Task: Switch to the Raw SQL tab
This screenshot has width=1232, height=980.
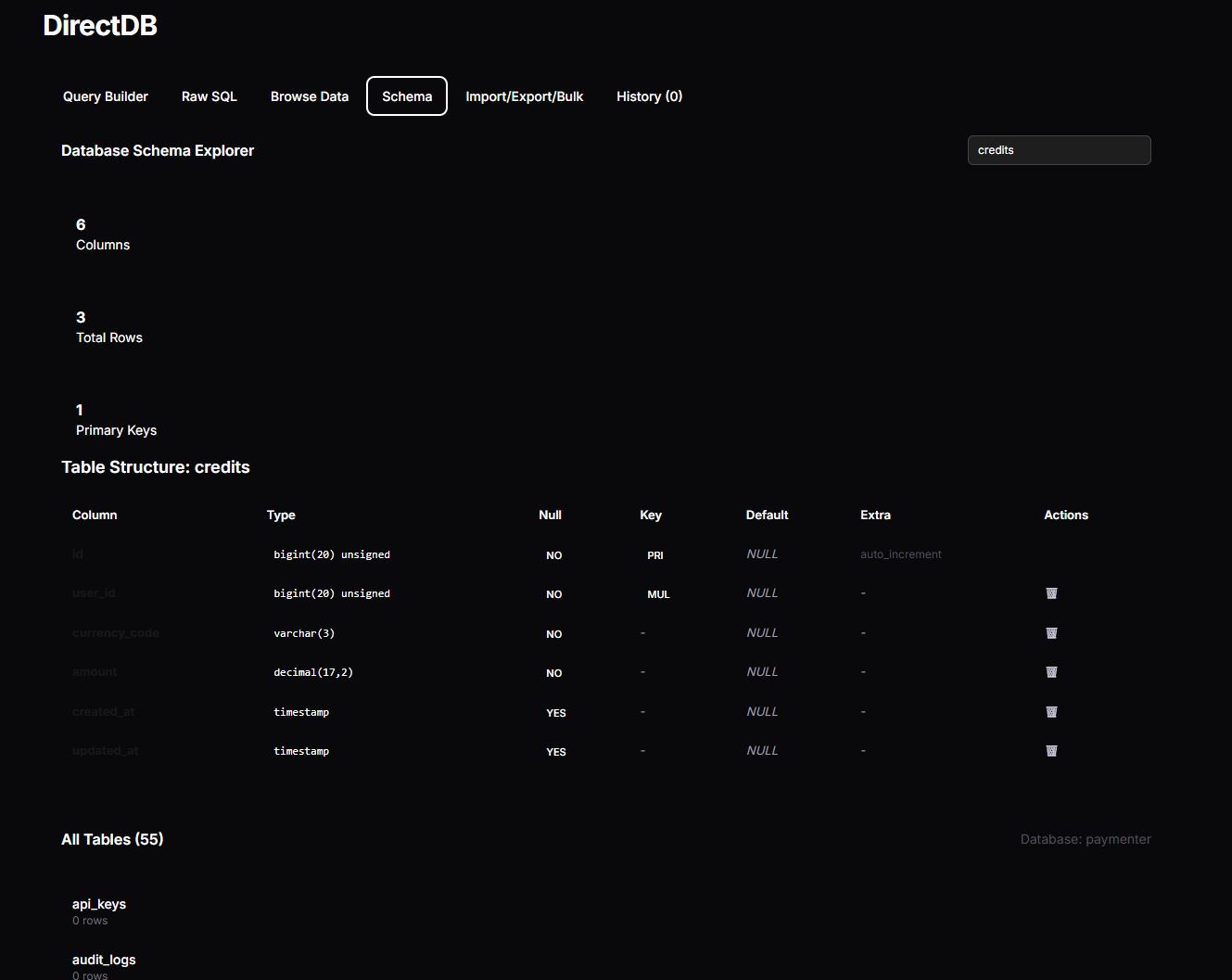Action: click(x=210, y=96)
